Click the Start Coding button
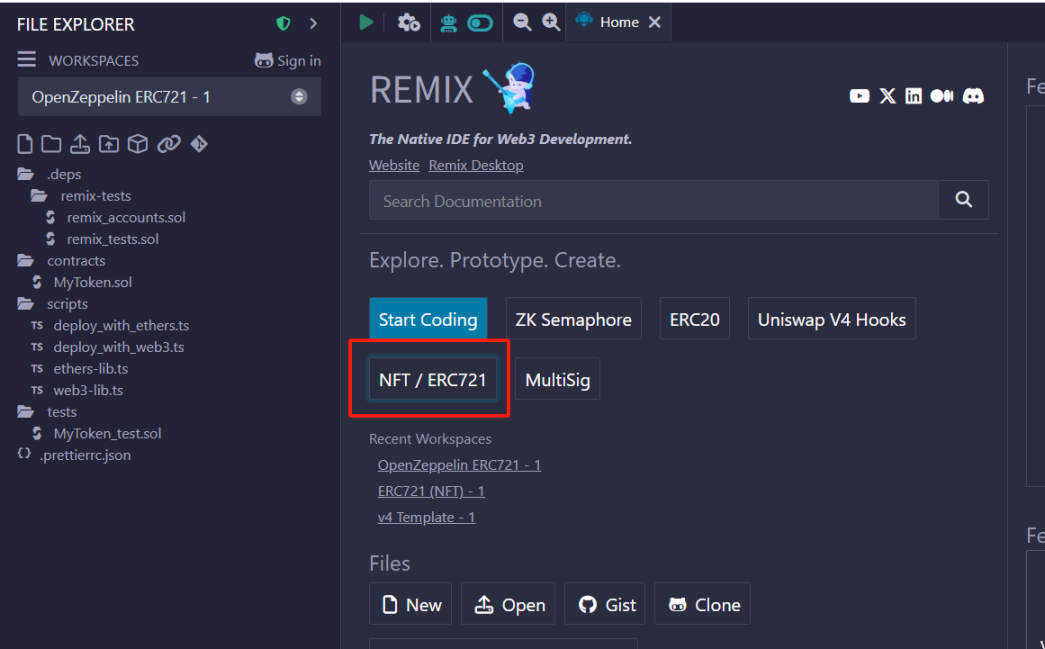Viewport: 1045px width, 649px height. 428,320
